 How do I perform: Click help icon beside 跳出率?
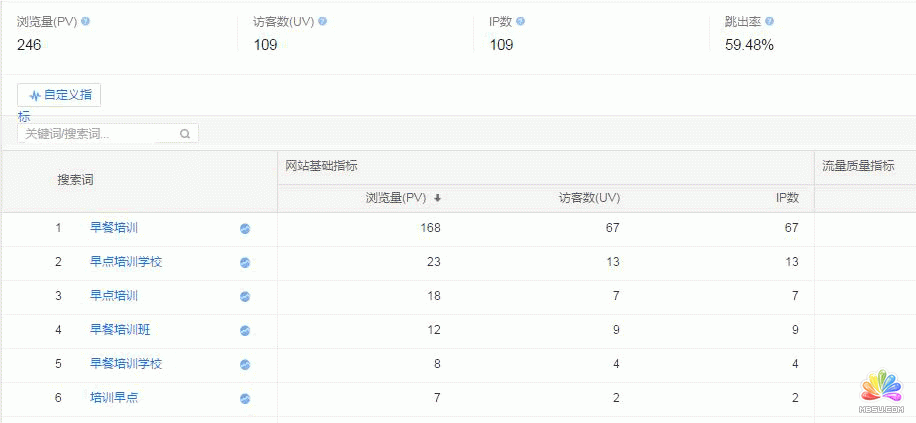769,21
